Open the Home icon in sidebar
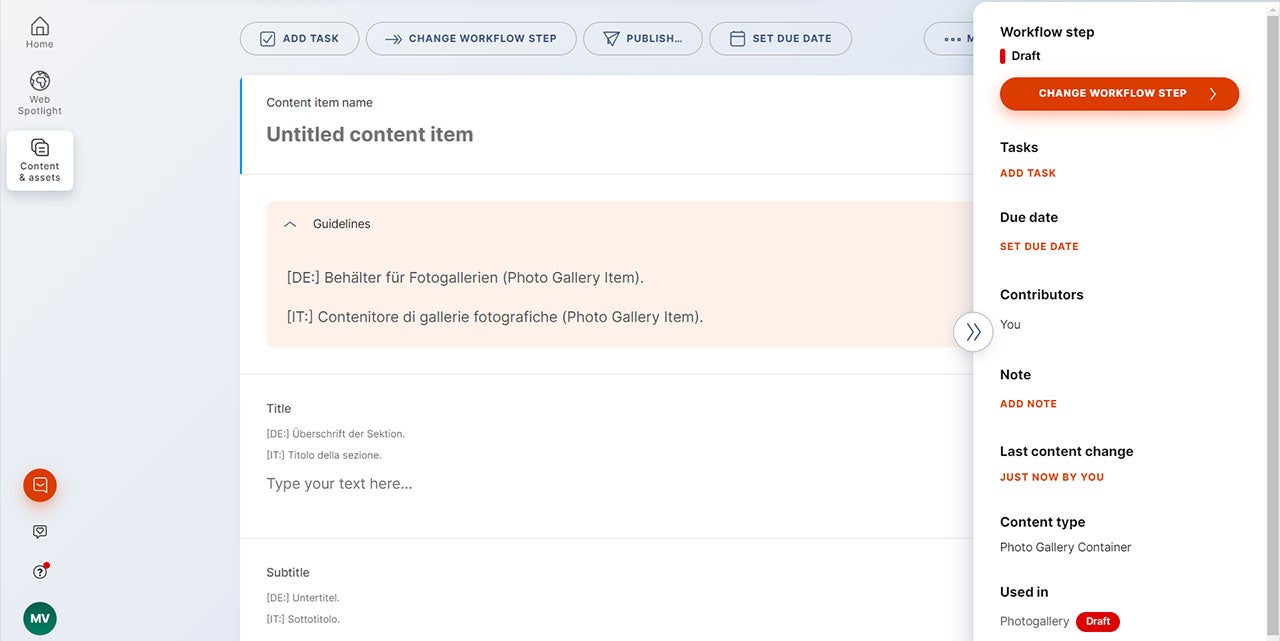Image resolution: width=1280 pixels, height=641 pixels. coord(40,32)
